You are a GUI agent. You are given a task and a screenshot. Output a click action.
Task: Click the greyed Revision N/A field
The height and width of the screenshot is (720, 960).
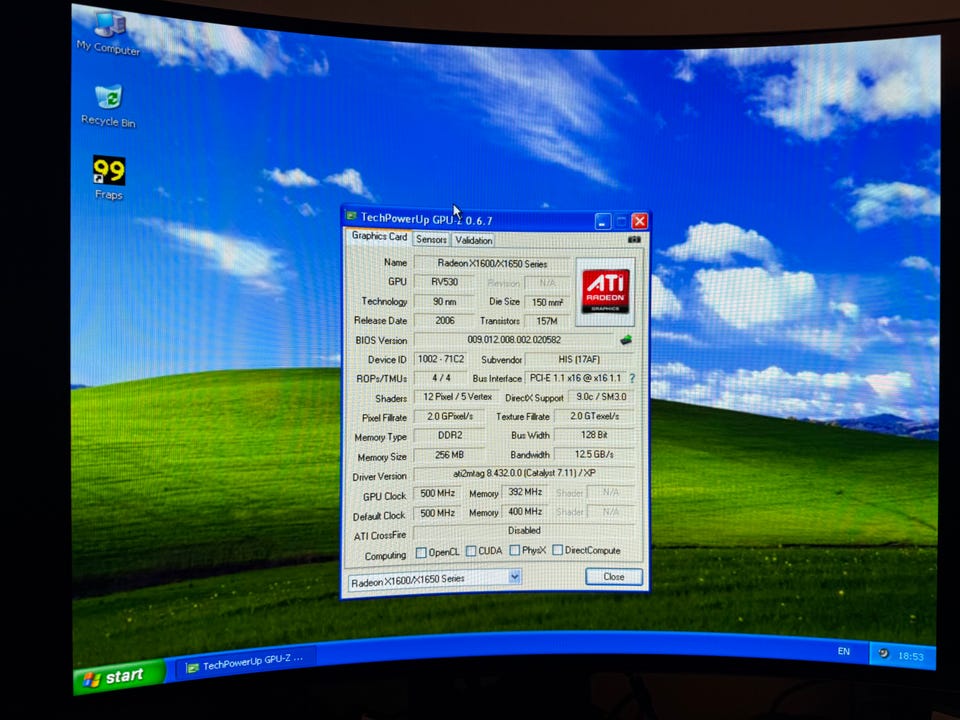coord(547,283)
